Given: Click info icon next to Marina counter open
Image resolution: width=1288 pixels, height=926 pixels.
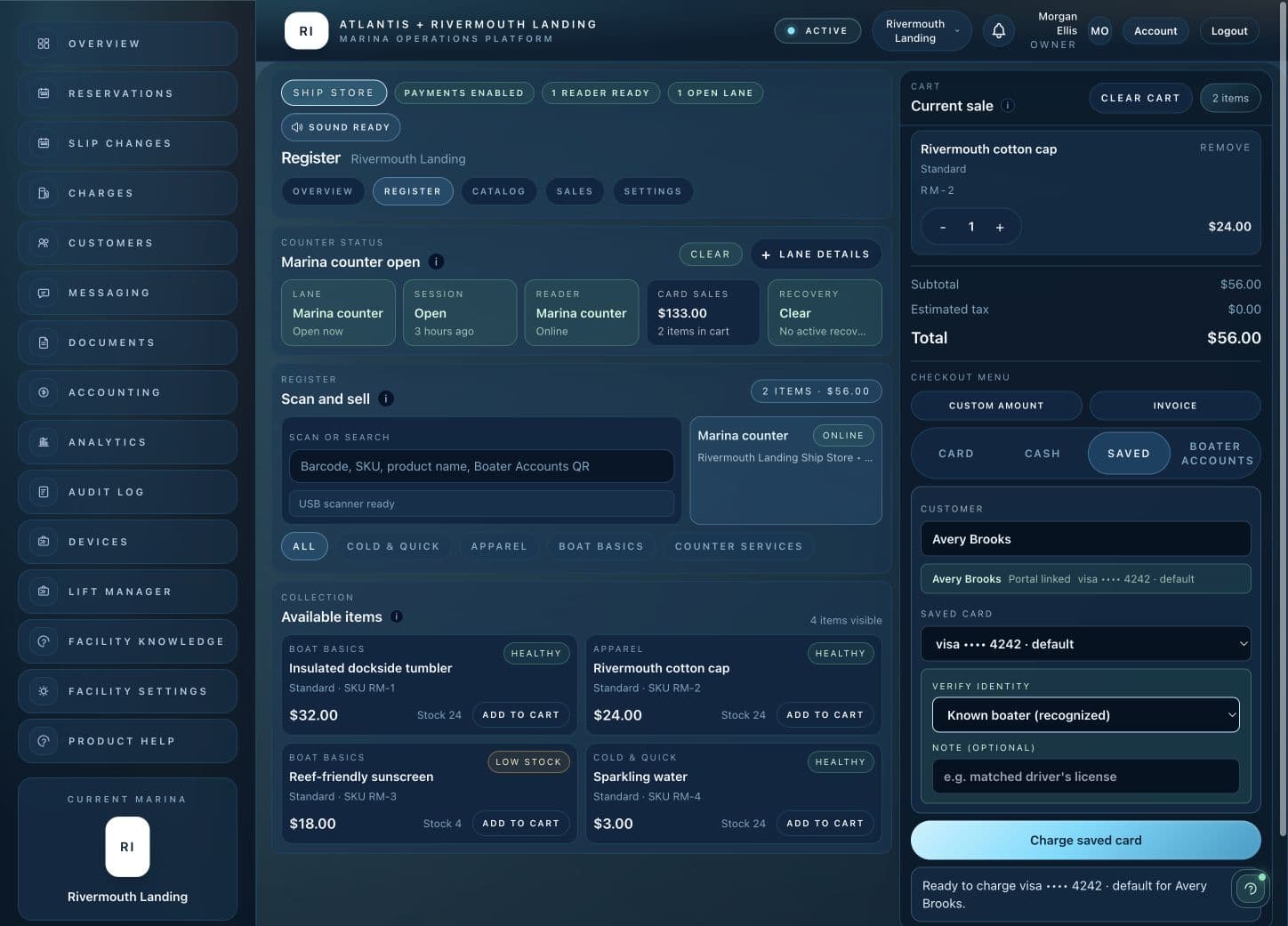Looking at the screenshot, I should pyautogui.click(x=436, y=262).
